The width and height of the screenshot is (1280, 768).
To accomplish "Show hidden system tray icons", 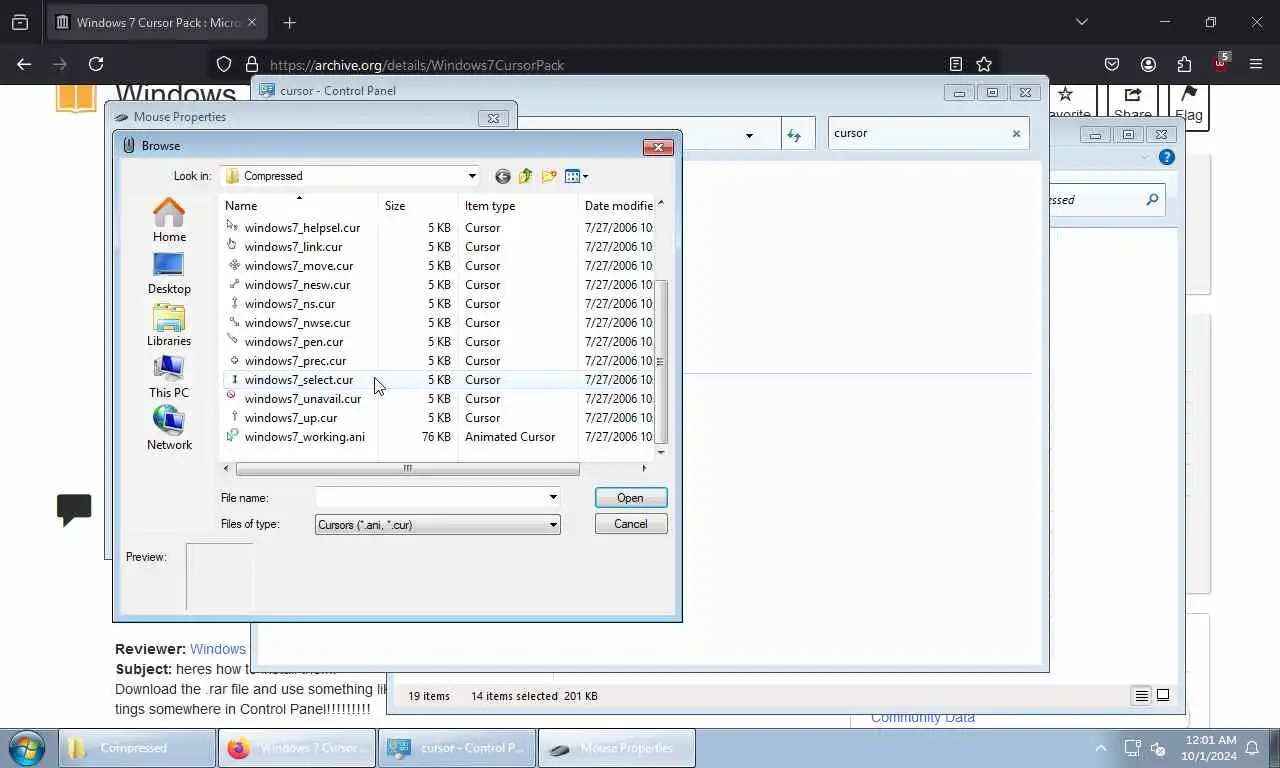I will tap(1101, 748).
